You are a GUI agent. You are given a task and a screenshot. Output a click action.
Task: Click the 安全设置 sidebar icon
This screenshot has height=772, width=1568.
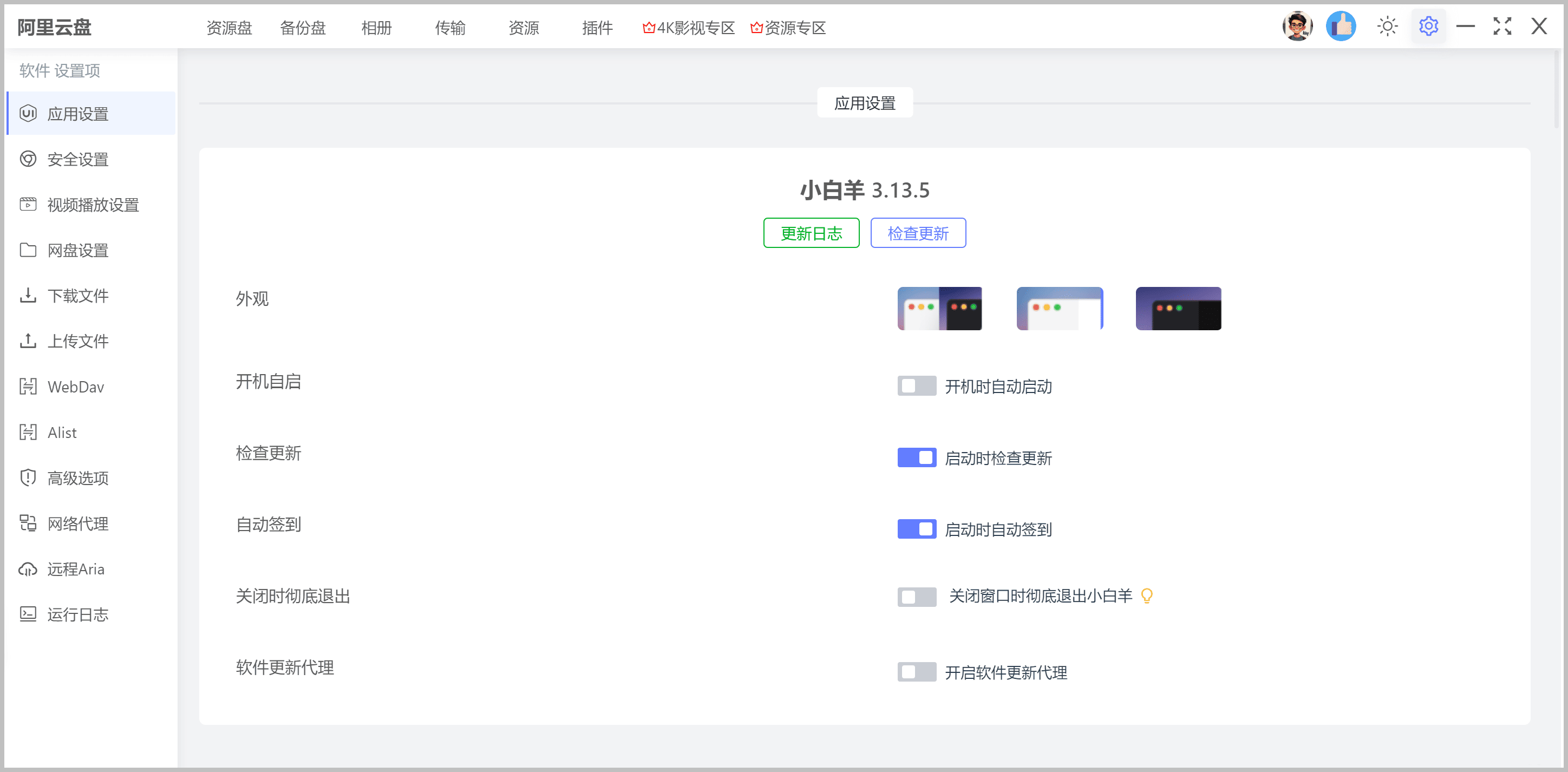pos(28,159)
